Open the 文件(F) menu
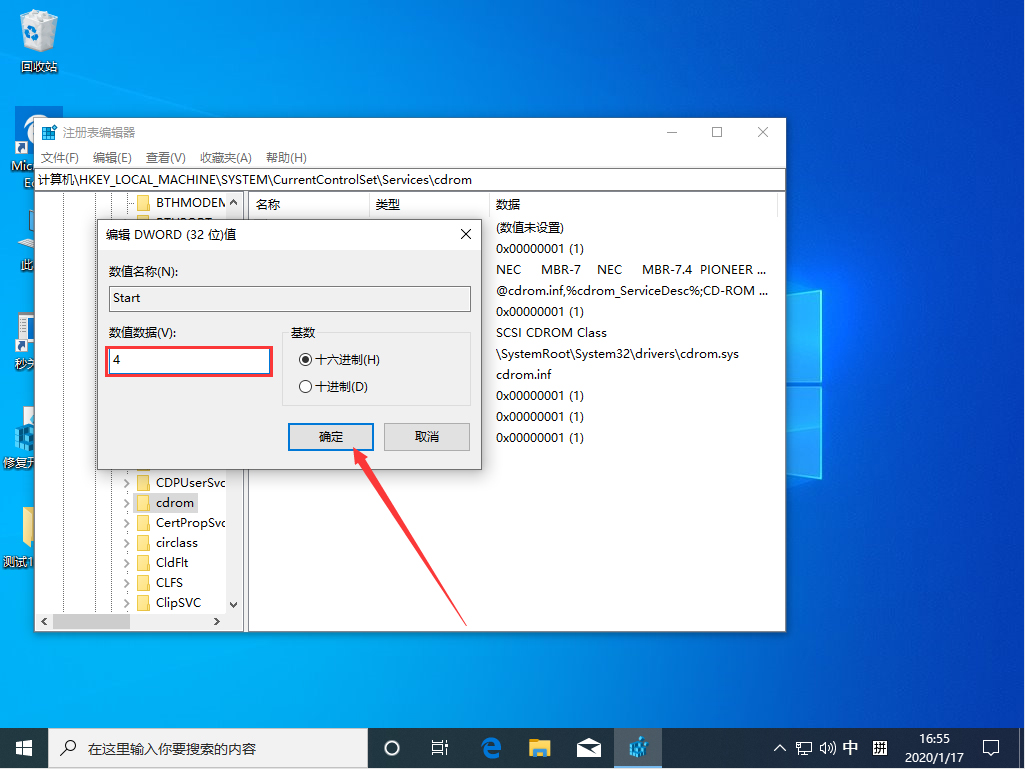This screenshot has width=1025, height=769. point(60,157)
